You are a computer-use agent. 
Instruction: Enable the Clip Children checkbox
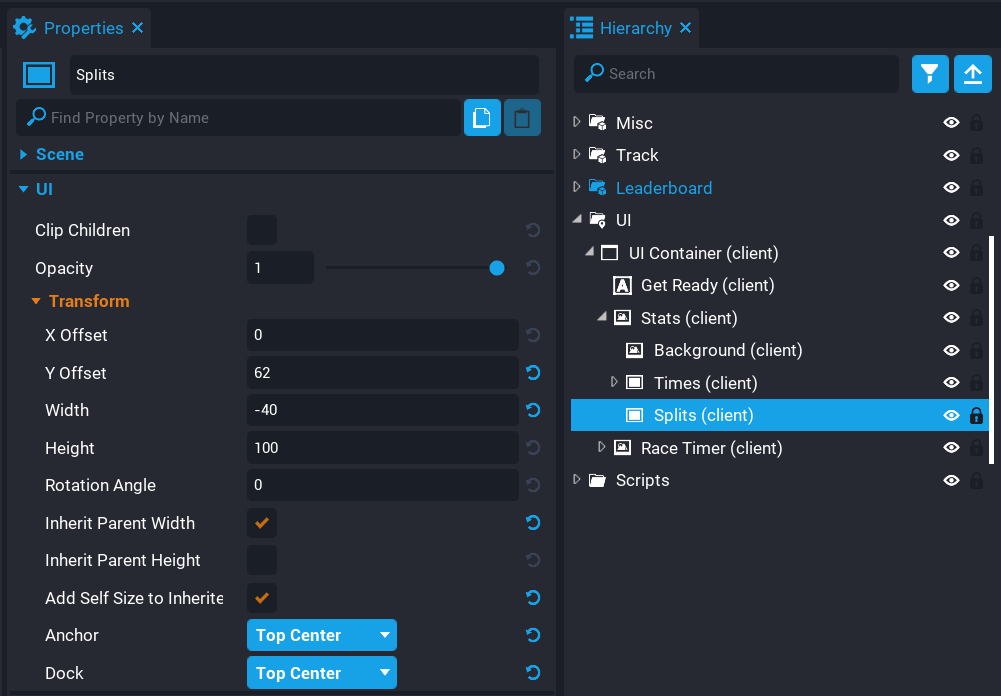coord(262,230)
